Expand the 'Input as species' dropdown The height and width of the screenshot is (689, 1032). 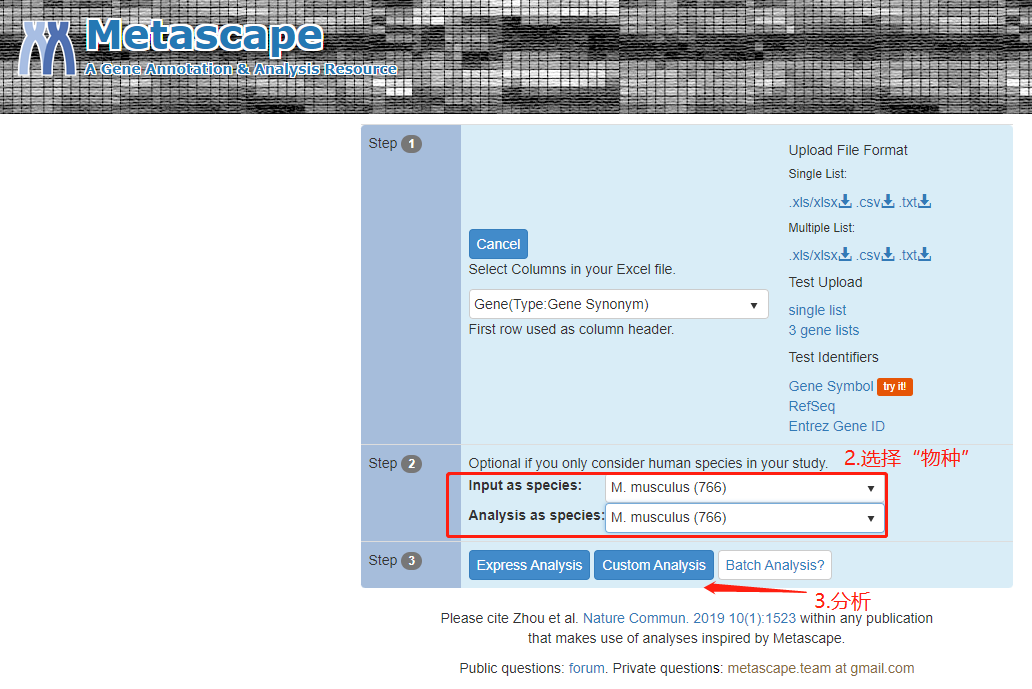(744, 488)
